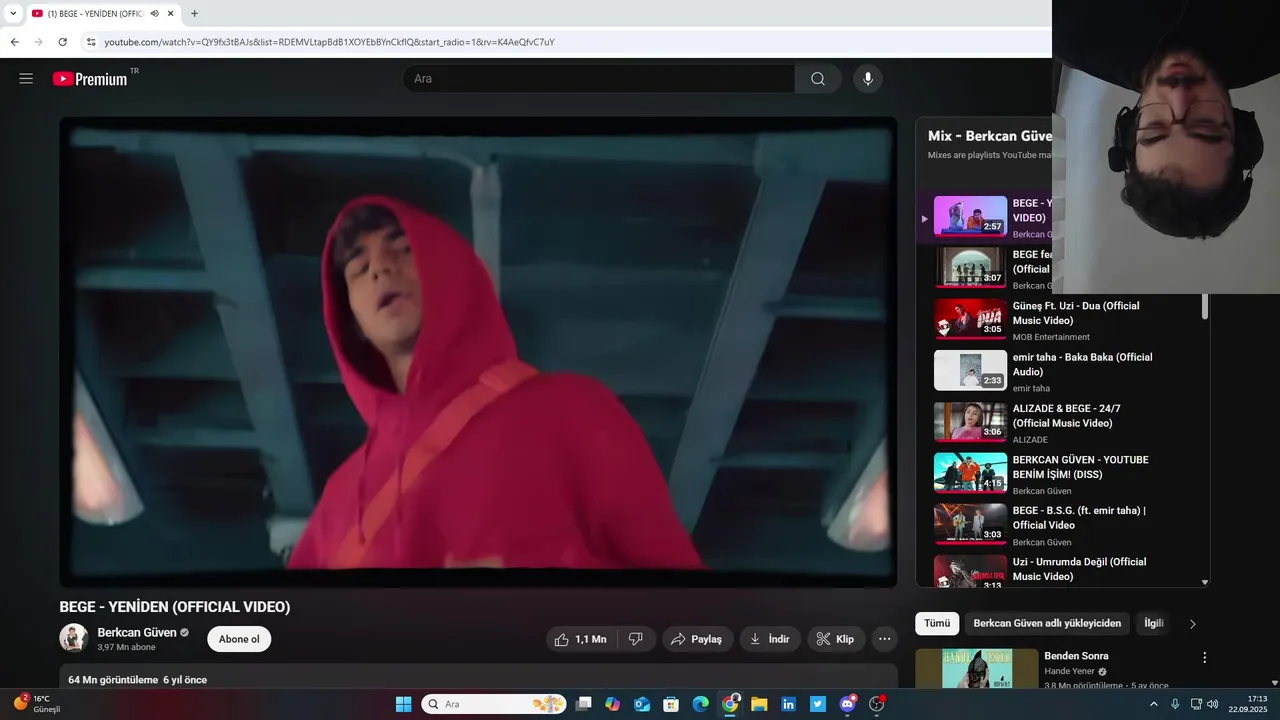The image size is (1280, 720).
Task: Click the search magnifier button
Action: (818, 79)
